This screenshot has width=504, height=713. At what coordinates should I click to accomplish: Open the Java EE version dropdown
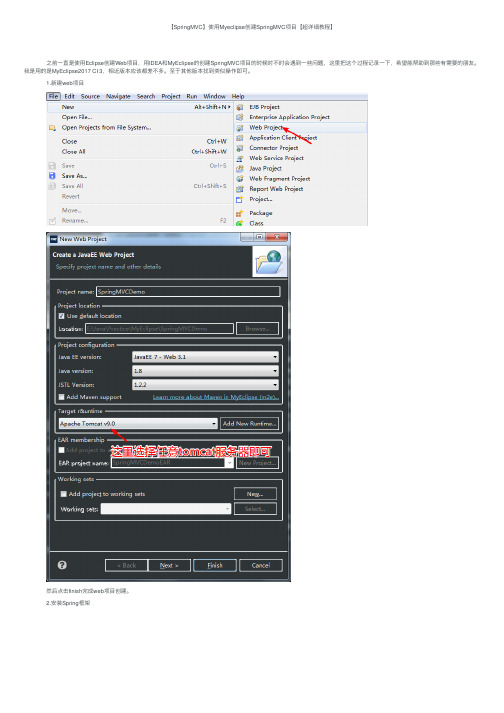tap(205, 357)
